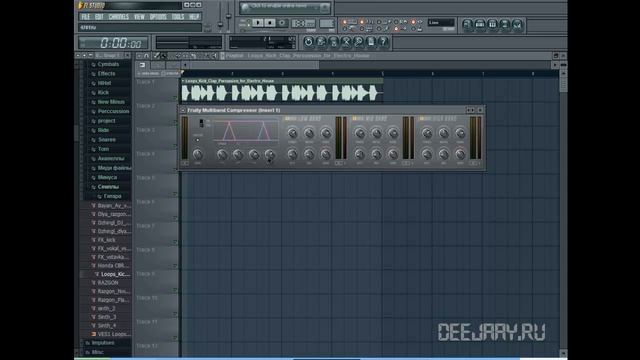The width and height of the screenshot is (640, 360).
Task: Open the CHANNELS menu
Action: pyautogui.click(x=118, y=17)
